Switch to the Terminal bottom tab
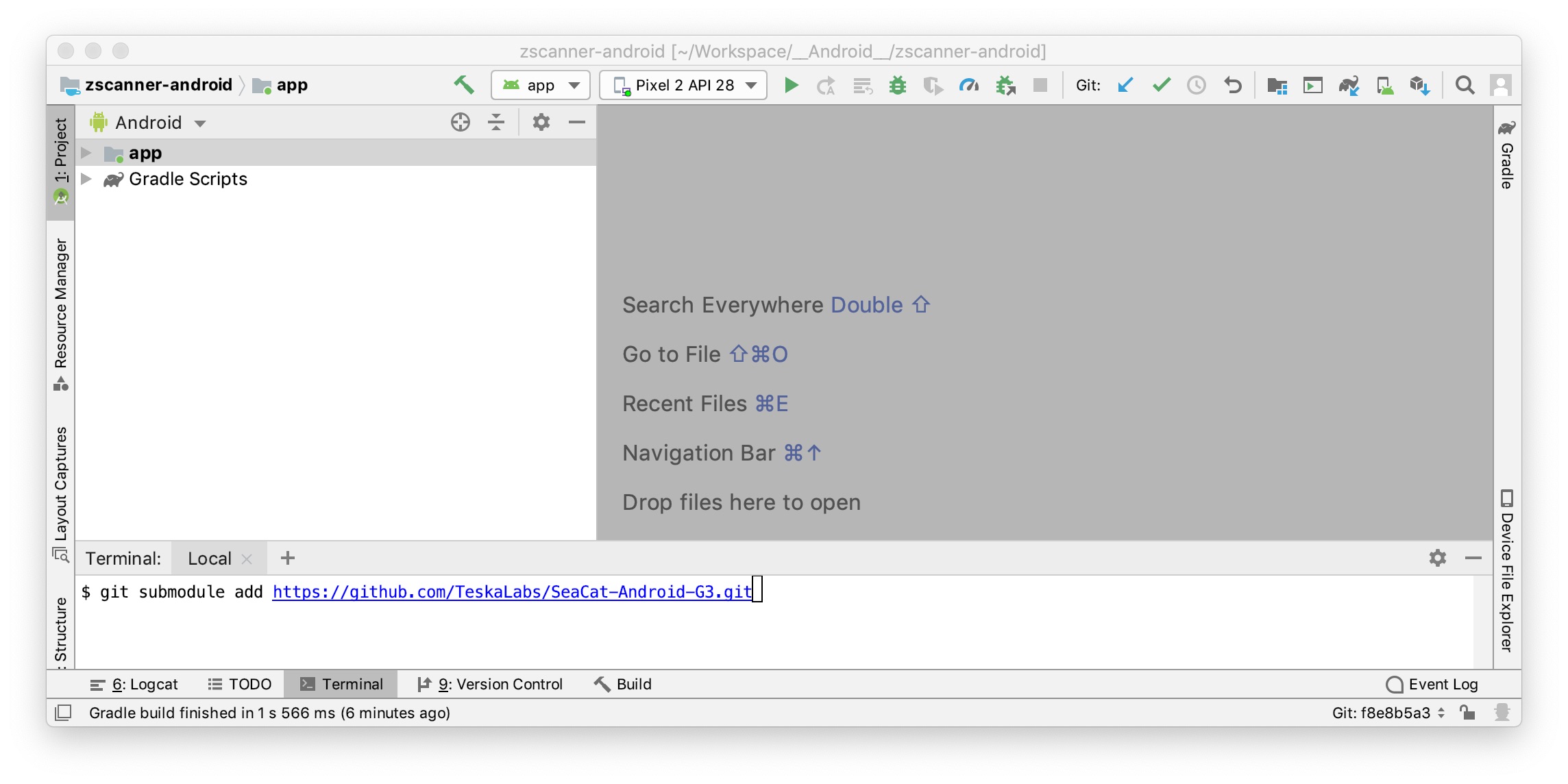 (341, 684)
